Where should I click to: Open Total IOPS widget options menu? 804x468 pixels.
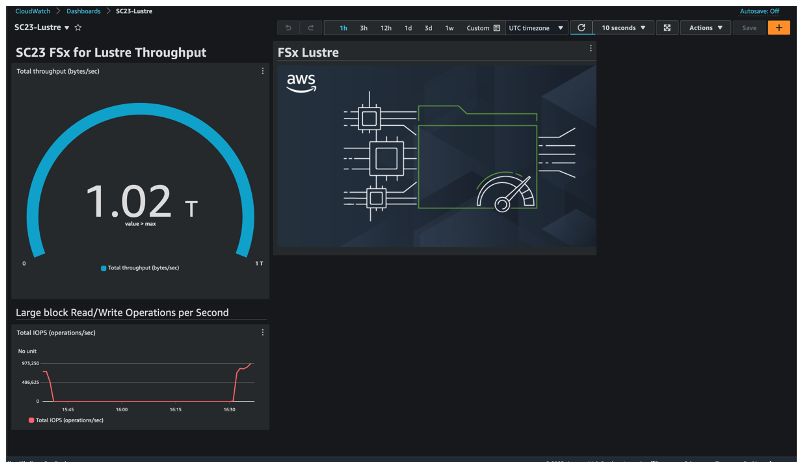[x=263, y=332]
